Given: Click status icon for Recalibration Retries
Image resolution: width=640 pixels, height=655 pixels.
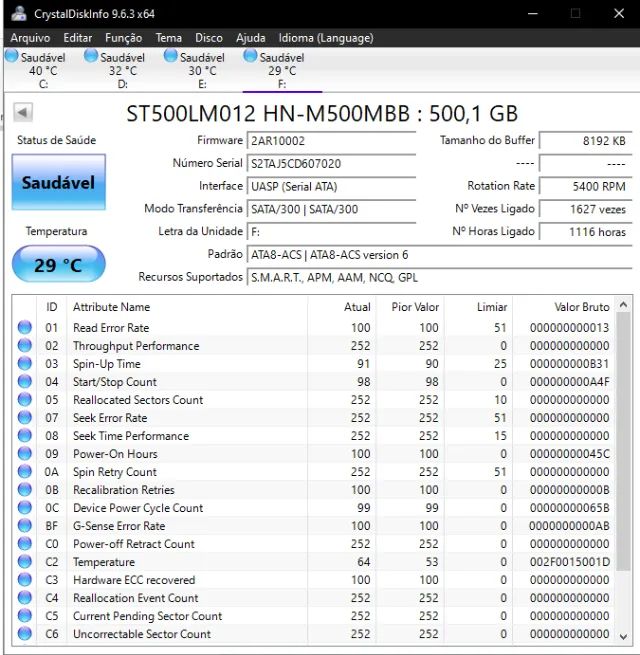Looking at the screenshot, I should (x=25, y=489).
